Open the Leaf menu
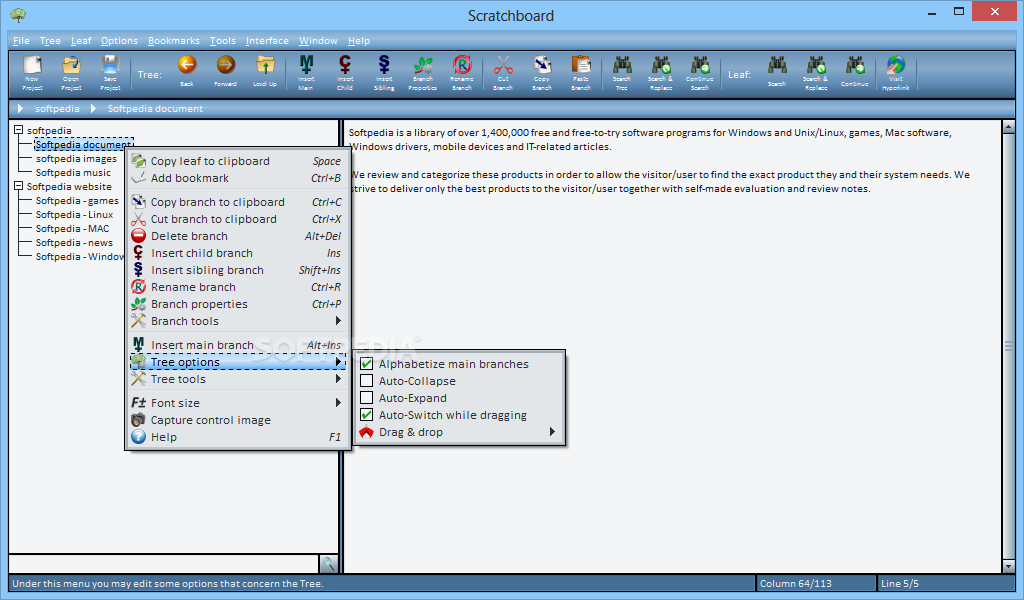 pyautogui.click(x=81, y=40)
